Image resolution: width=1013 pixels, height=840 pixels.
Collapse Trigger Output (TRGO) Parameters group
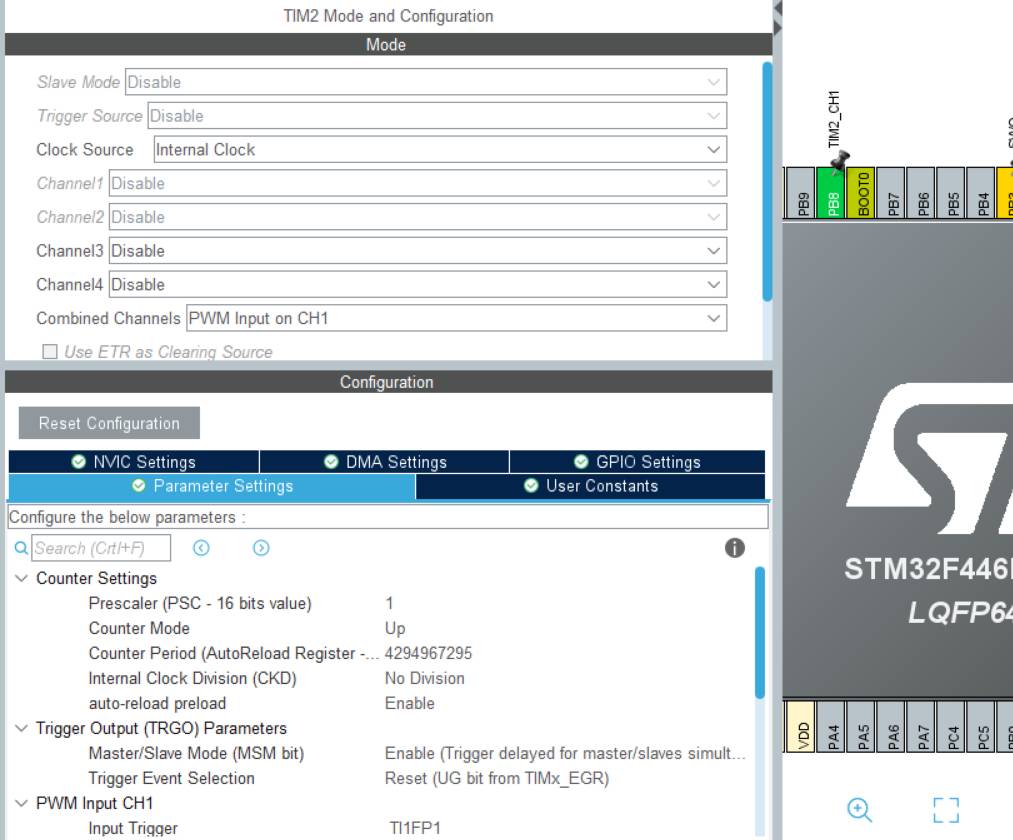click(21, 728)
